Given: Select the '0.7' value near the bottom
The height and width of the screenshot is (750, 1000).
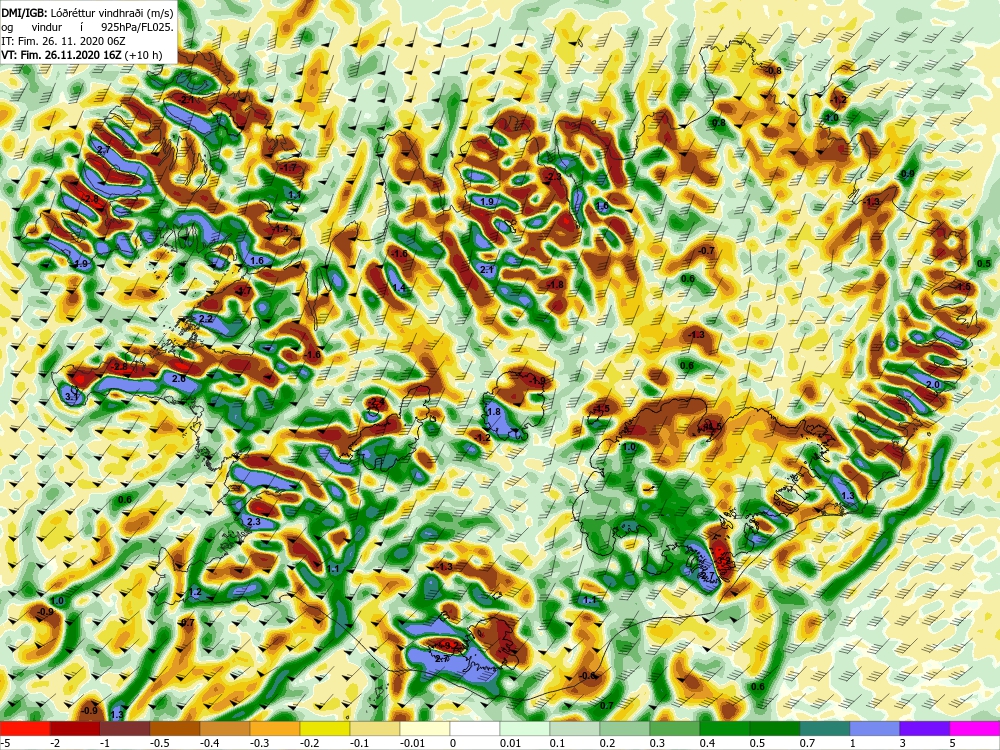Looking at the screenshot, I should coord(607,705).
